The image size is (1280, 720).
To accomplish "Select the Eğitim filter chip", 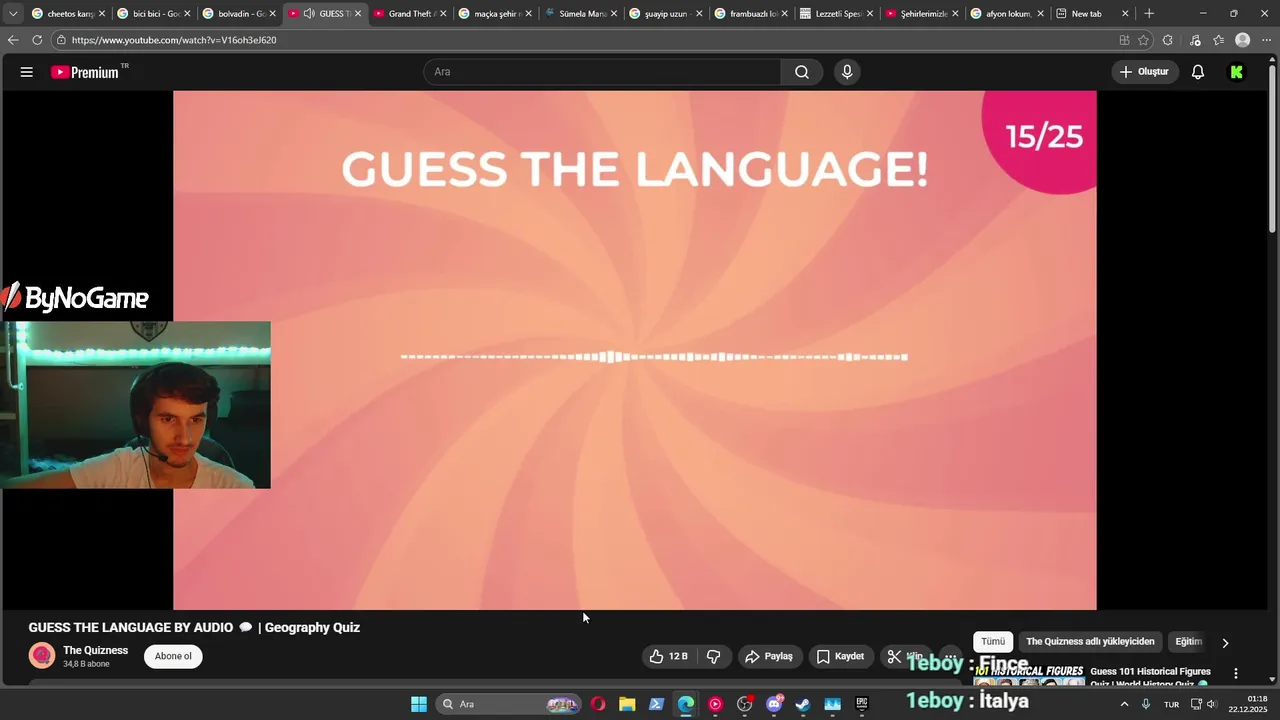I will click(1189, 642).
